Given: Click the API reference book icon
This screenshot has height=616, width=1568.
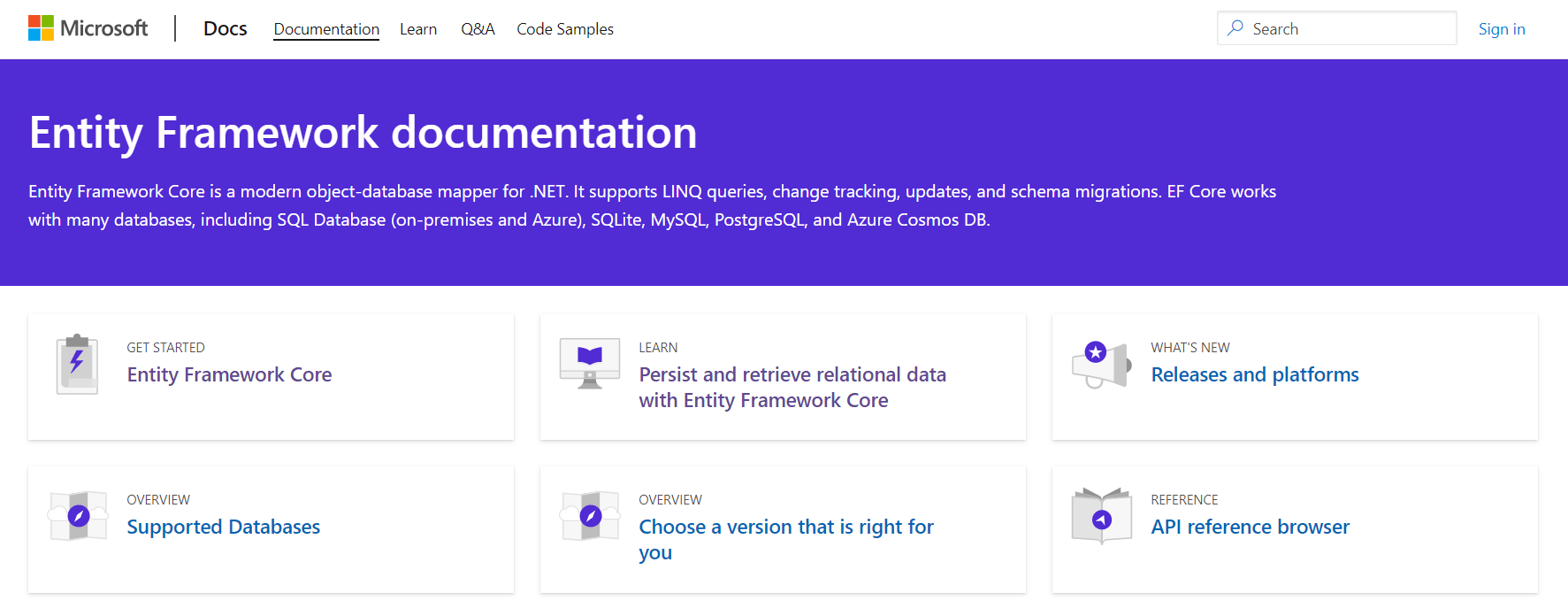Looking at the screenshot, I should pyautogui.click(x=1101, y=516).
